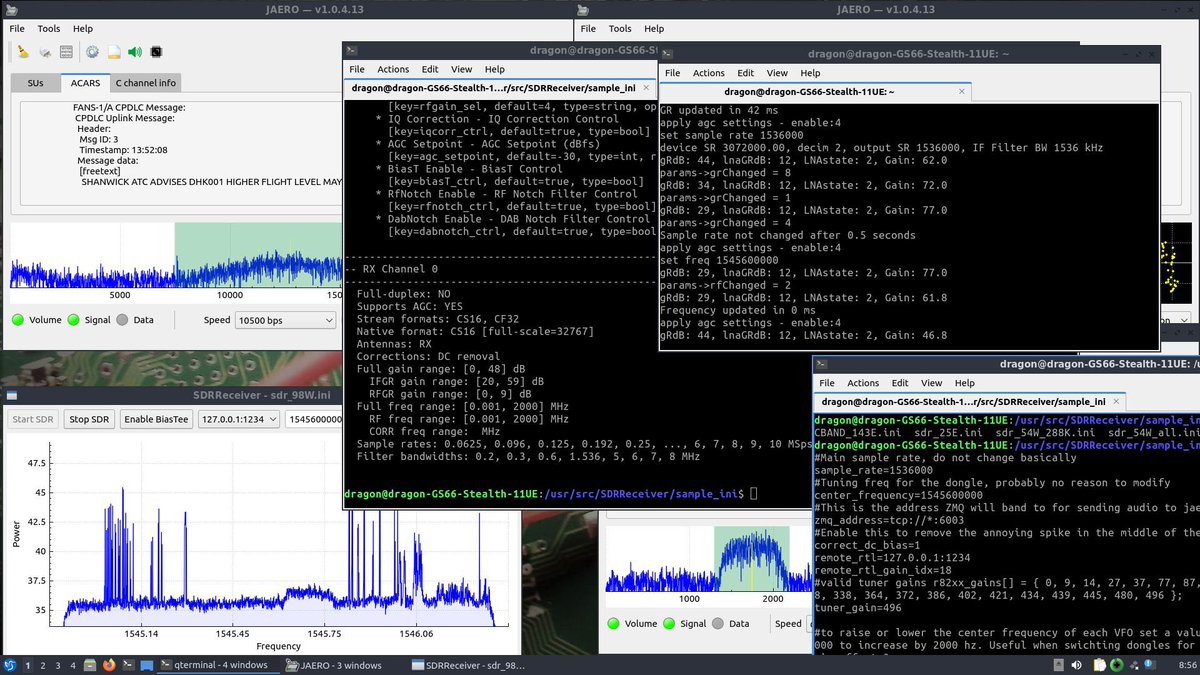
Task: Open the Tools menu in the left JAERO window
Action: point(49,29)
